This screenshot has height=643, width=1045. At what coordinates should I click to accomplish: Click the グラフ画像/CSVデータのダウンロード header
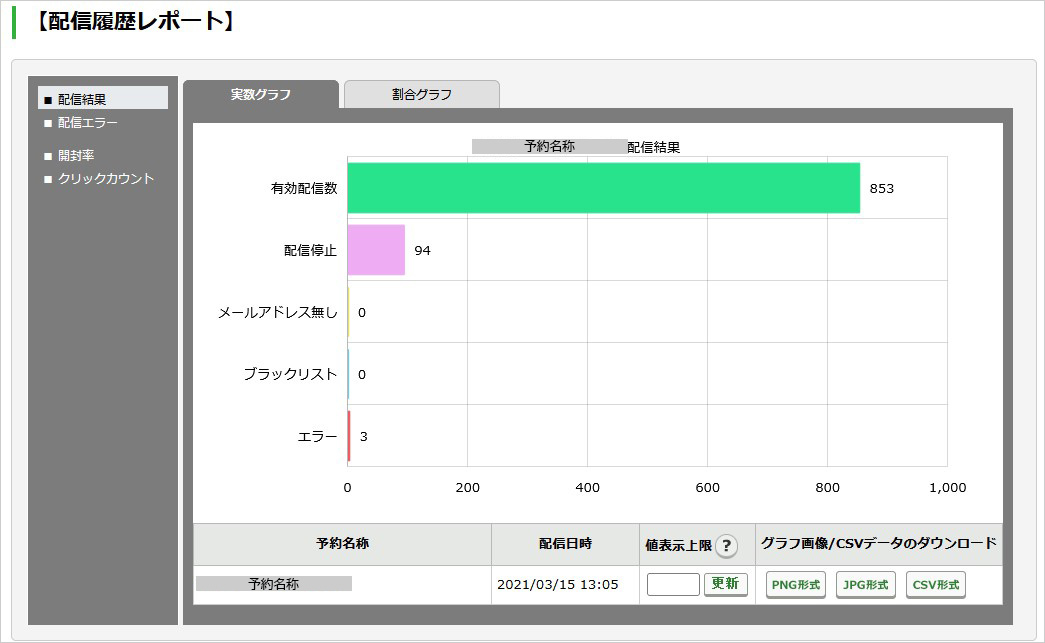coord(878,544)
